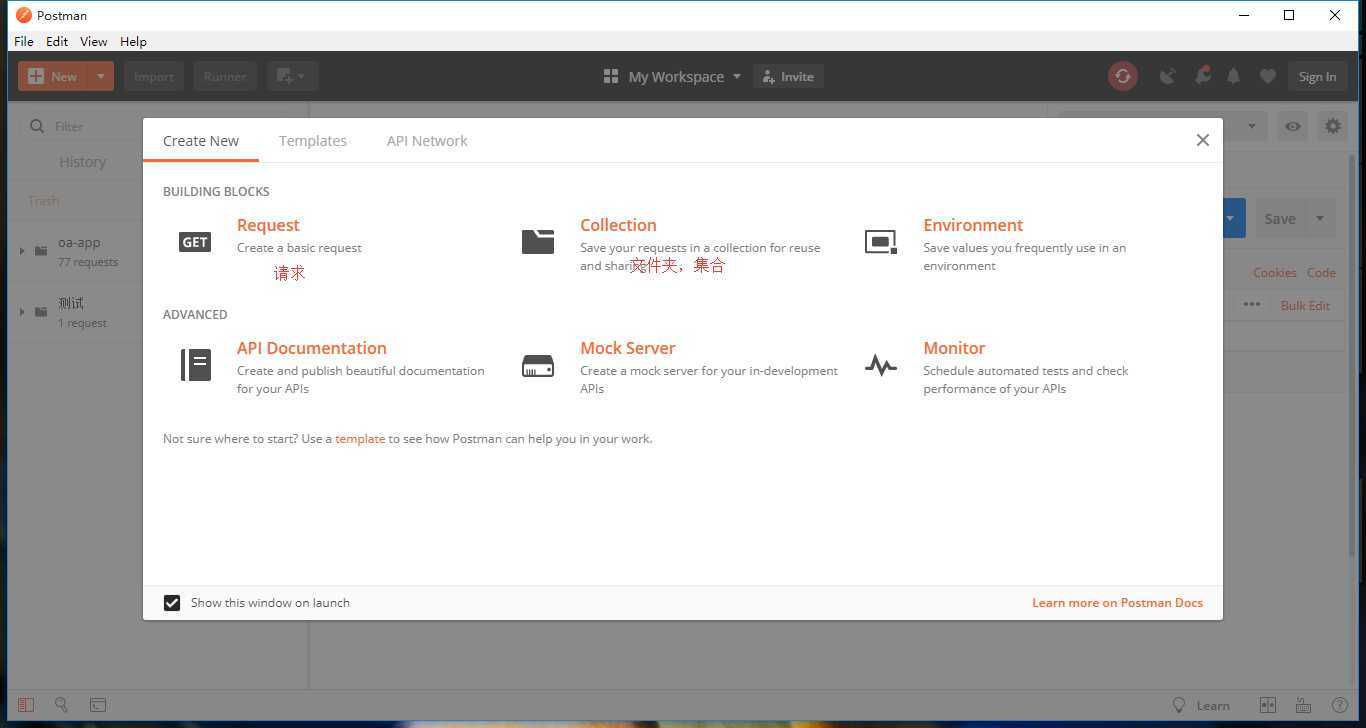This screenshot has height=728, width=1366.
Task: Open Learn more on Postman Docs
Action: (x=1117, y=602)
